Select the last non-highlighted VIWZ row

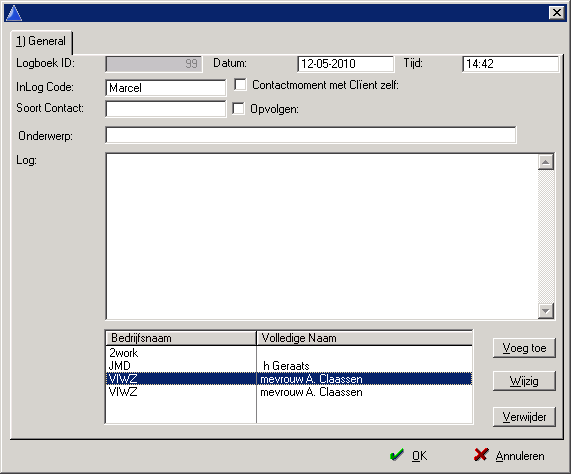pyautogui.click(x=289, y=392)
